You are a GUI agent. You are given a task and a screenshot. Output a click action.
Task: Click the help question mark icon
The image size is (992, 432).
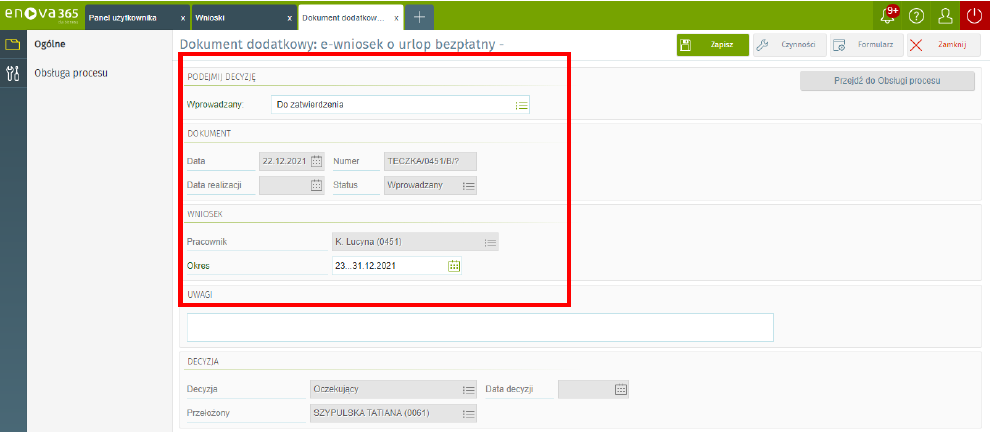click(x=916, y=16)
